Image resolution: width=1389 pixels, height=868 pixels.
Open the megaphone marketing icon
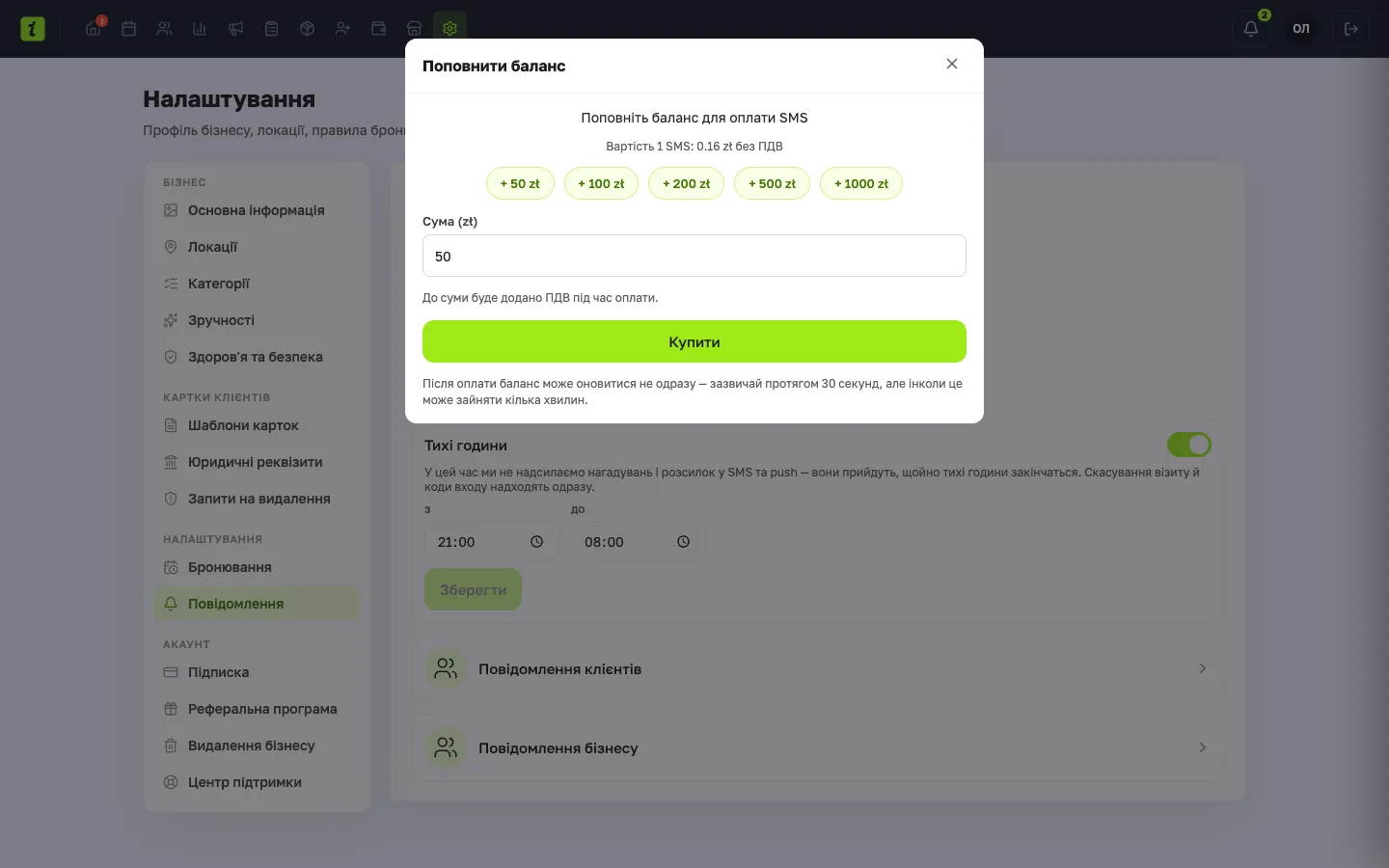(236, 29)
